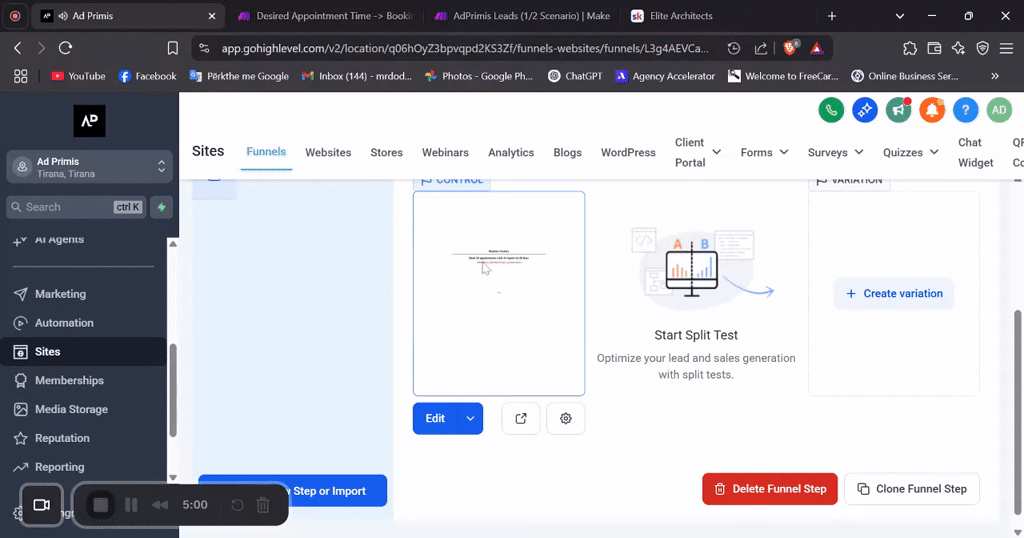The width and height of the screenshot is (1024, 538).
Task: Open the Facebook bookmark
Action: click(x=148, y=76)
